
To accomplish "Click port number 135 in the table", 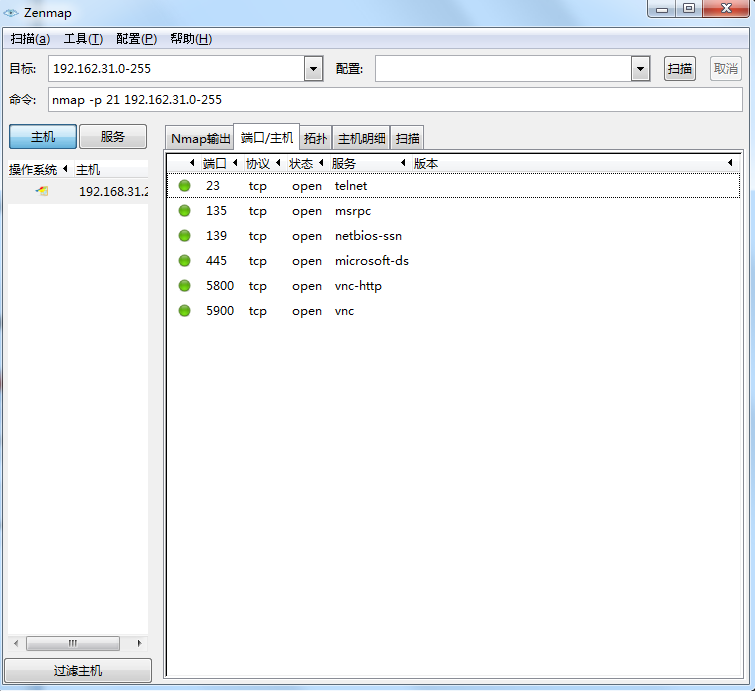I will [216, 210].
